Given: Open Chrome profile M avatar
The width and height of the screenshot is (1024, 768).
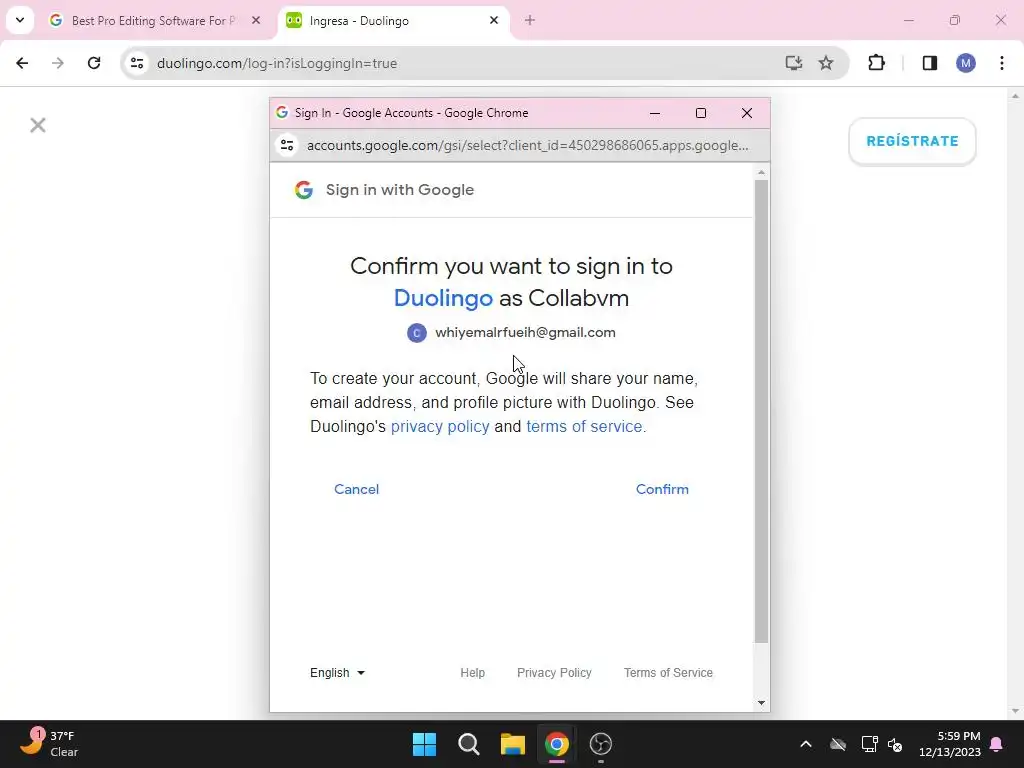Looking at the screenshot, I should 966,63.
